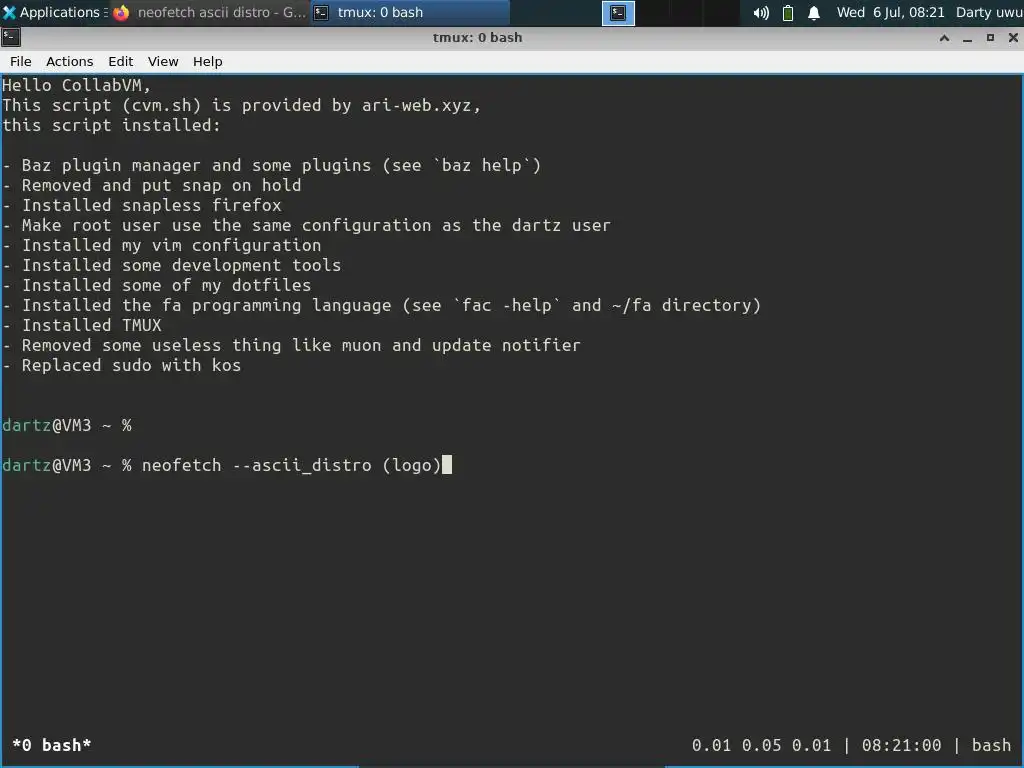Viewport: 1024px width, 768px height.
Task: Click the load average '0.01 0.05 0.01' in status bar
Action: (761, 745)
